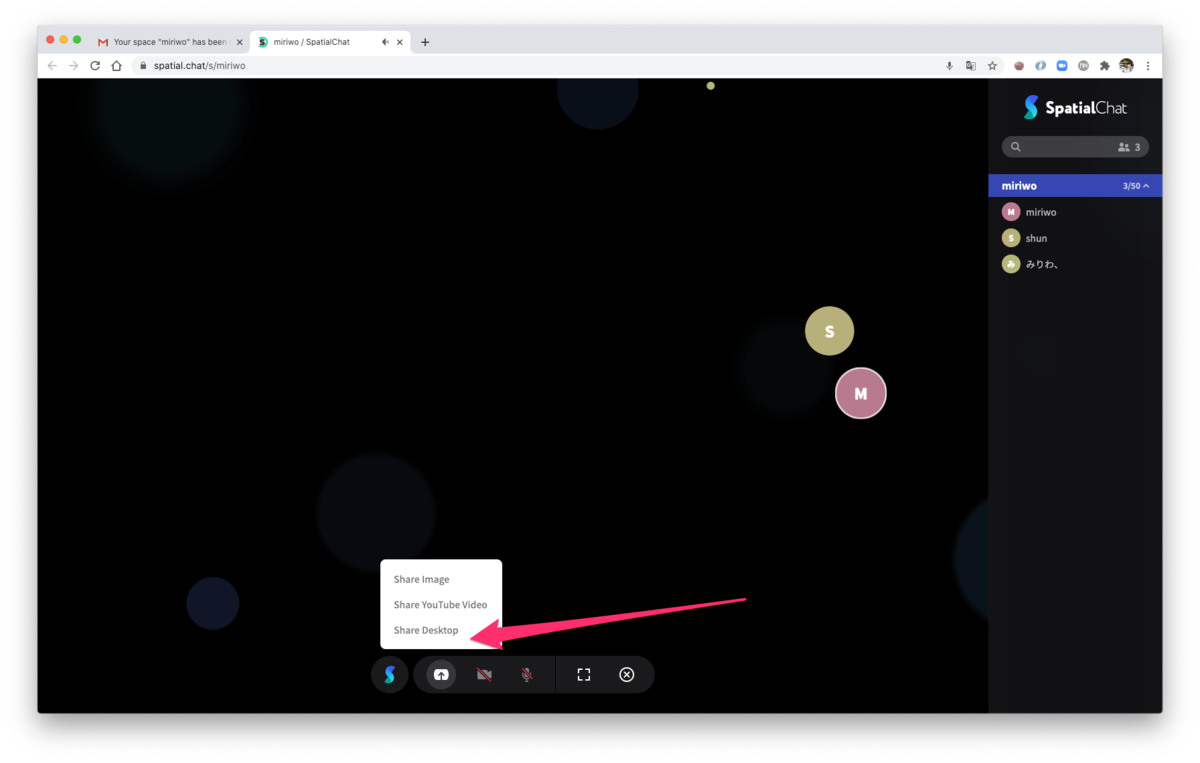
Task: Click the microphone permission icon in address bar
Action: click(949, 66)
